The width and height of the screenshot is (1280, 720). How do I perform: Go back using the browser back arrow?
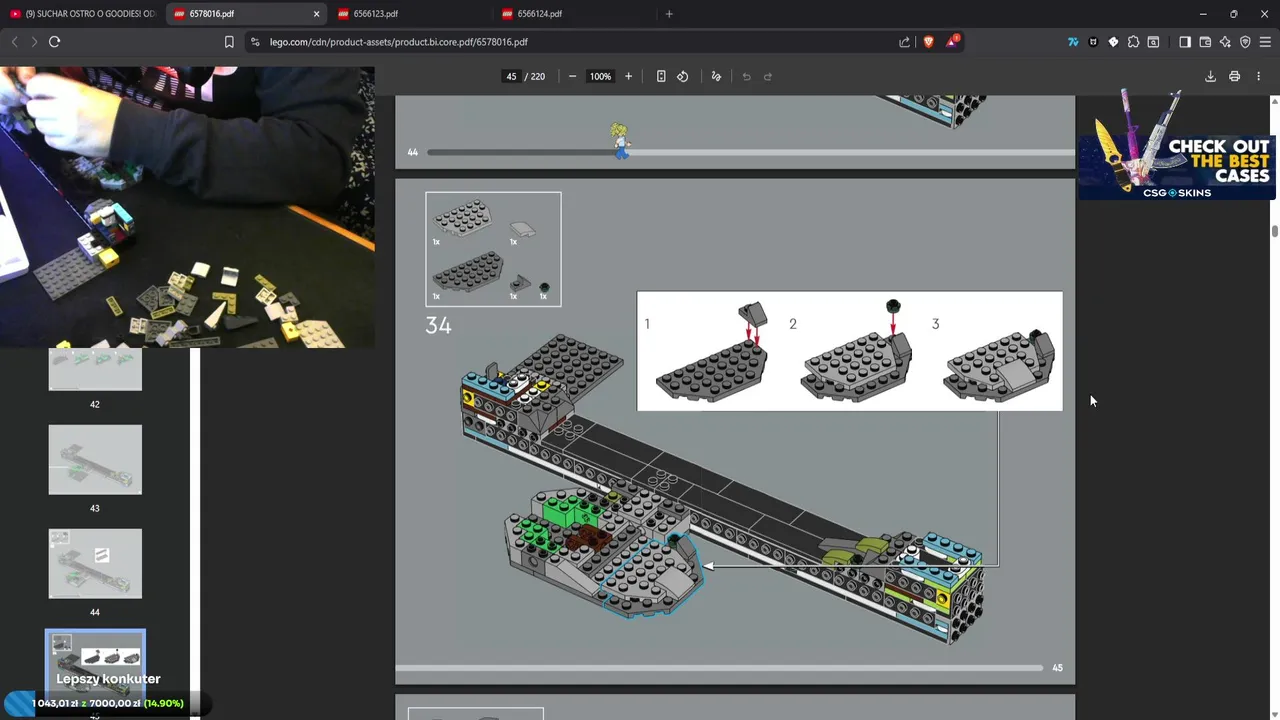click(x=14, y=42)
